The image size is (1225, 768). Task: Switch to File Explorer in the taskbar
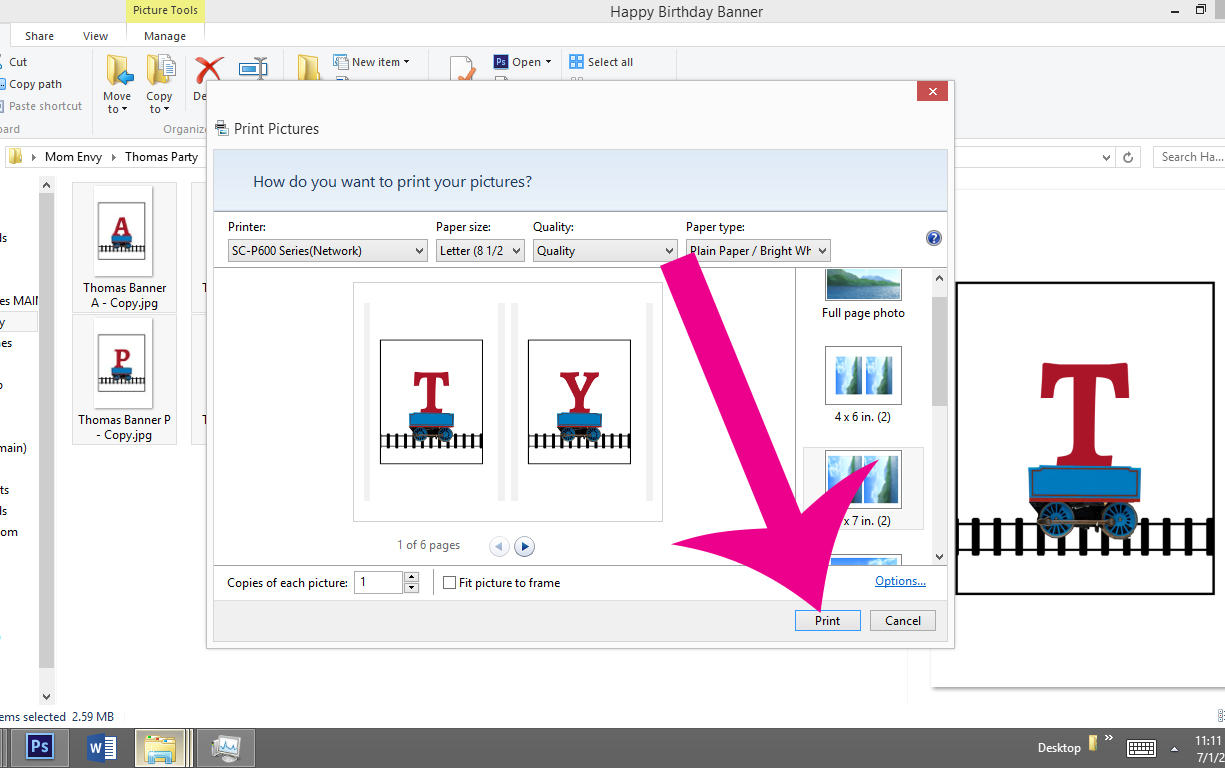(x=162, y=747)
